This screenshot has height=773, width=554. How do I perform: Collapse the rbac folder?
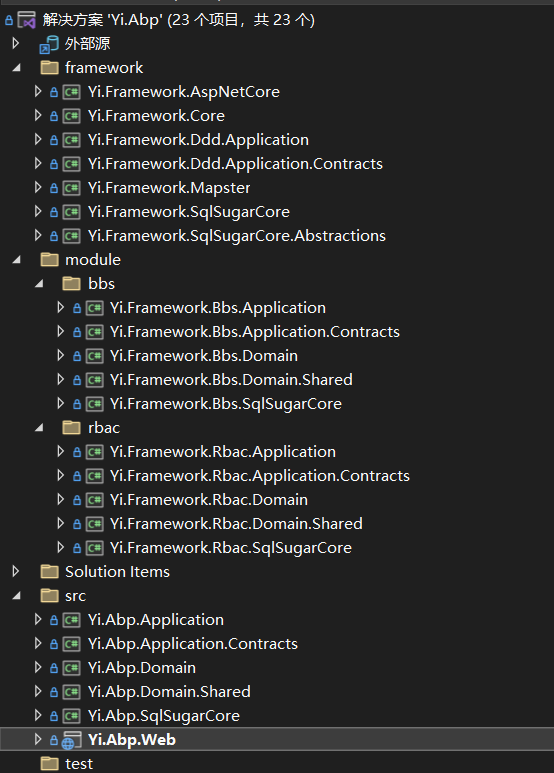click(39, 428)
